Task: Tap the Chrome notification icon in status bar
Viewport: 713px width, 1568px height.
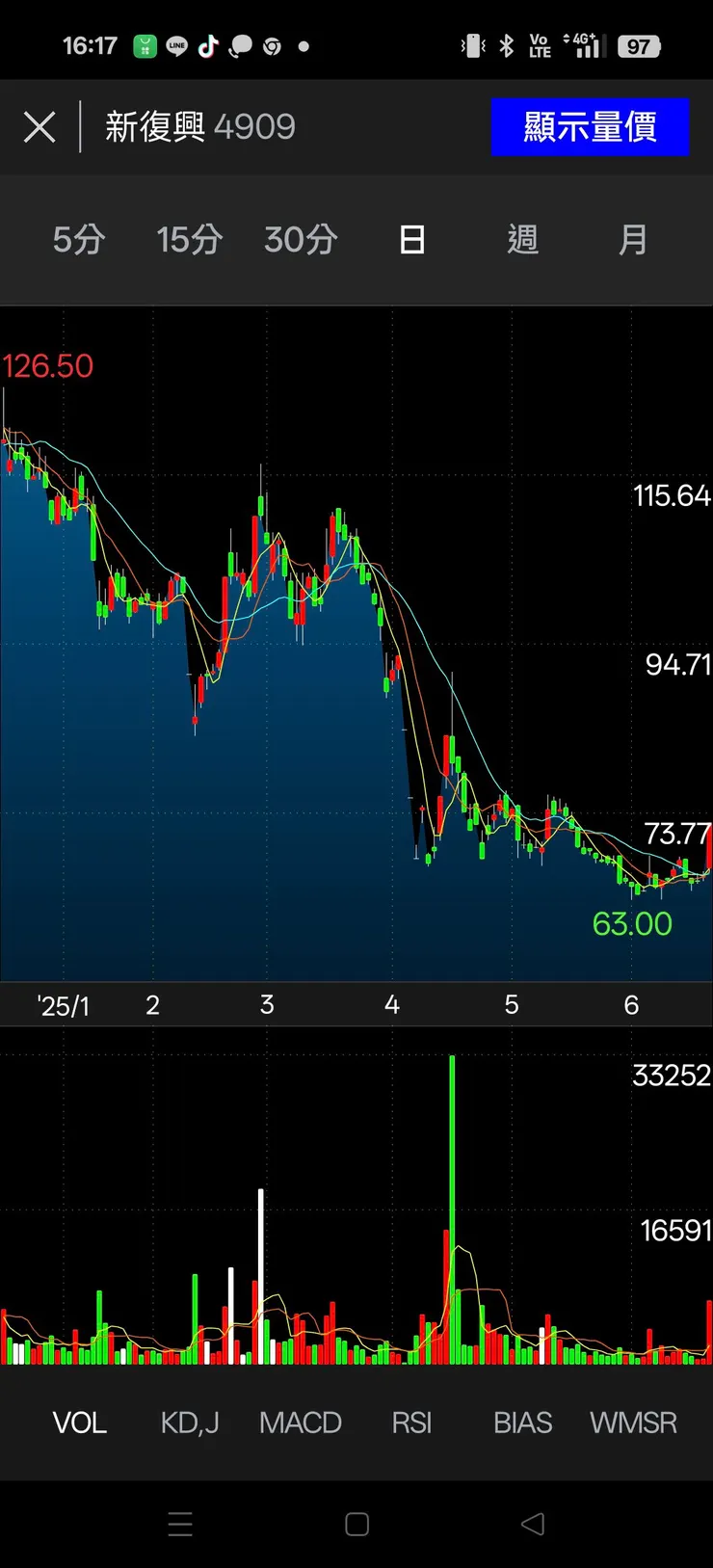Action: click(x=273, y=46)
